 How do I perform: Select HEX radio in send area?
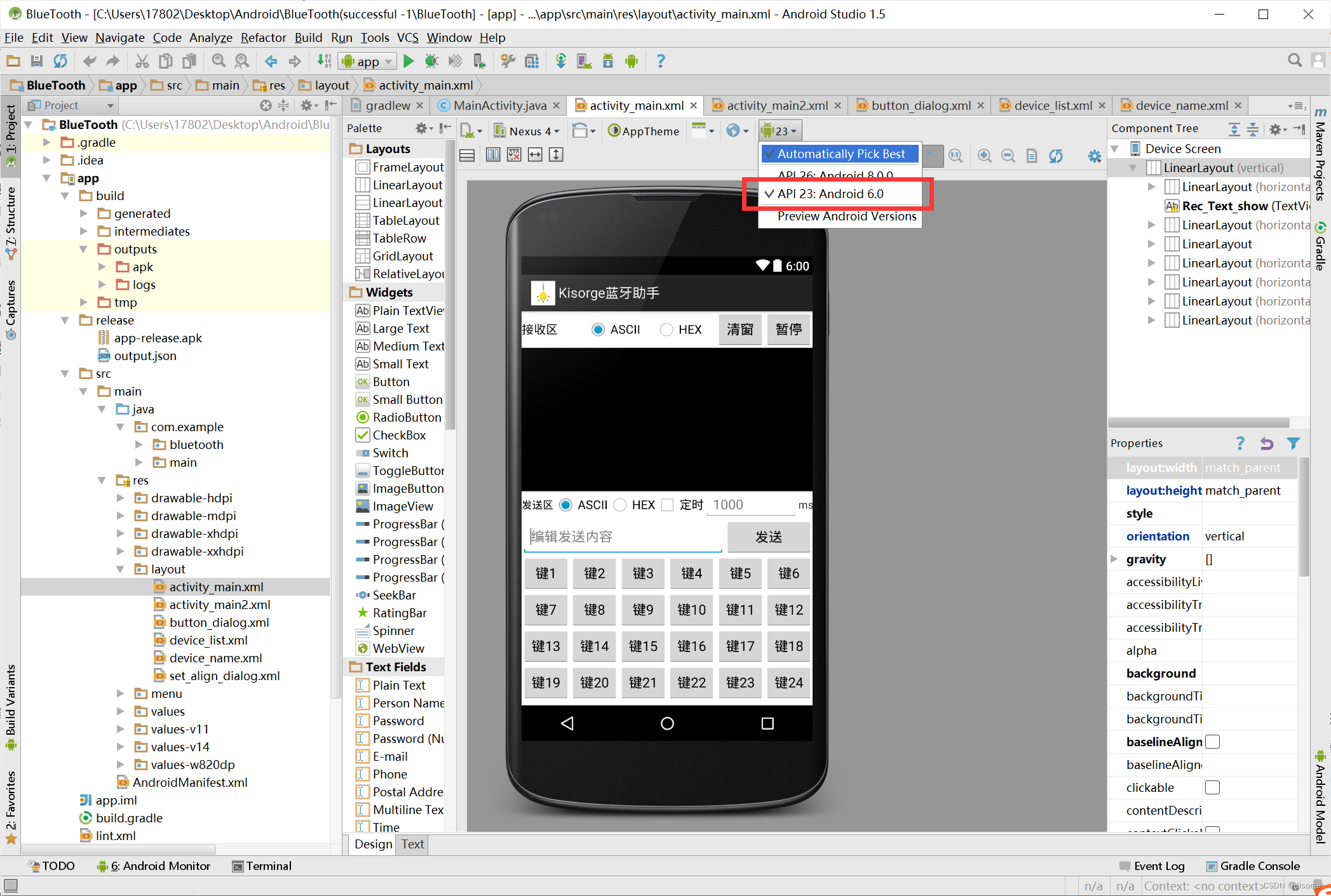click(620, 505)
